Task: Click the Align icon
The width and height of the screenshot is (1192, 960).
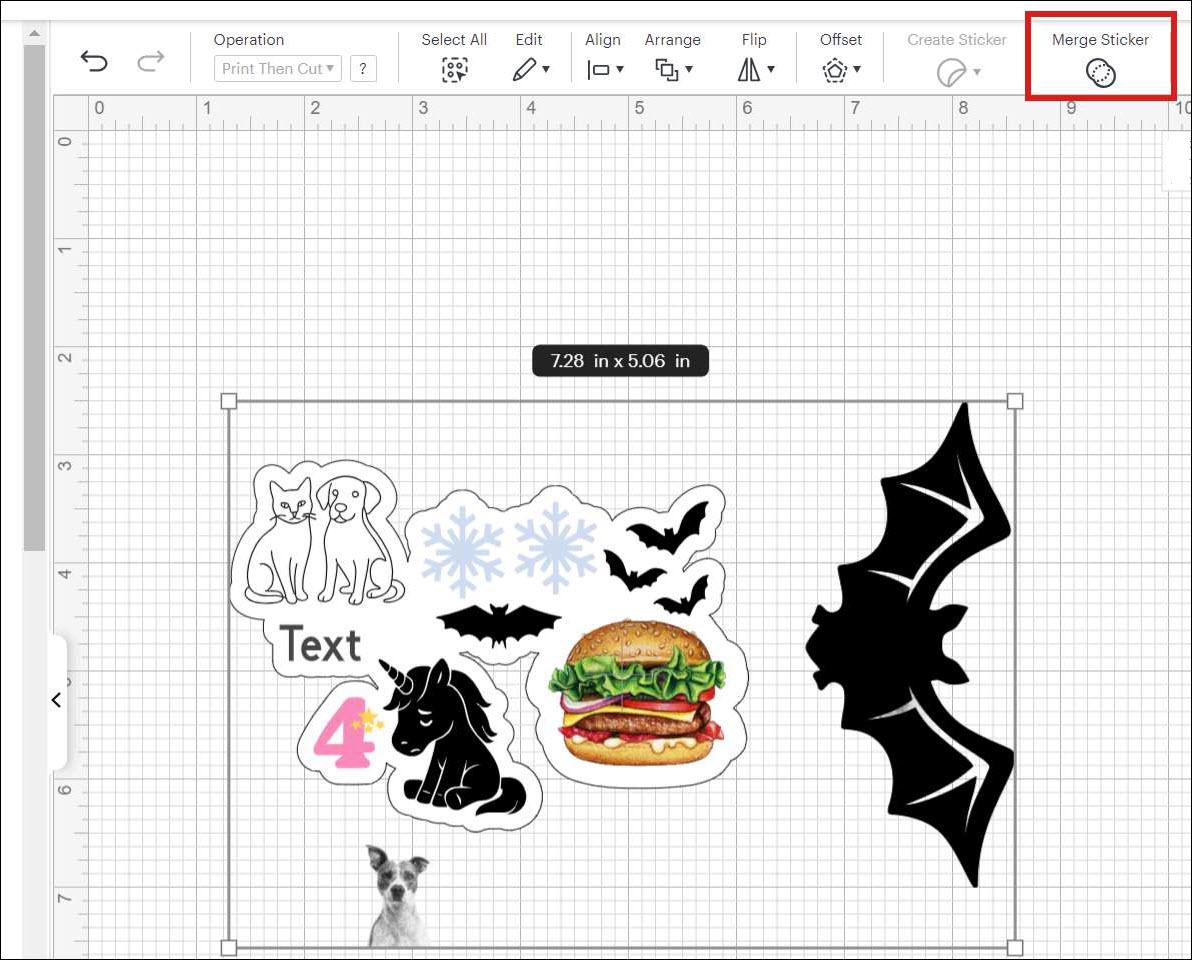Action: click(x=597, y=70)
